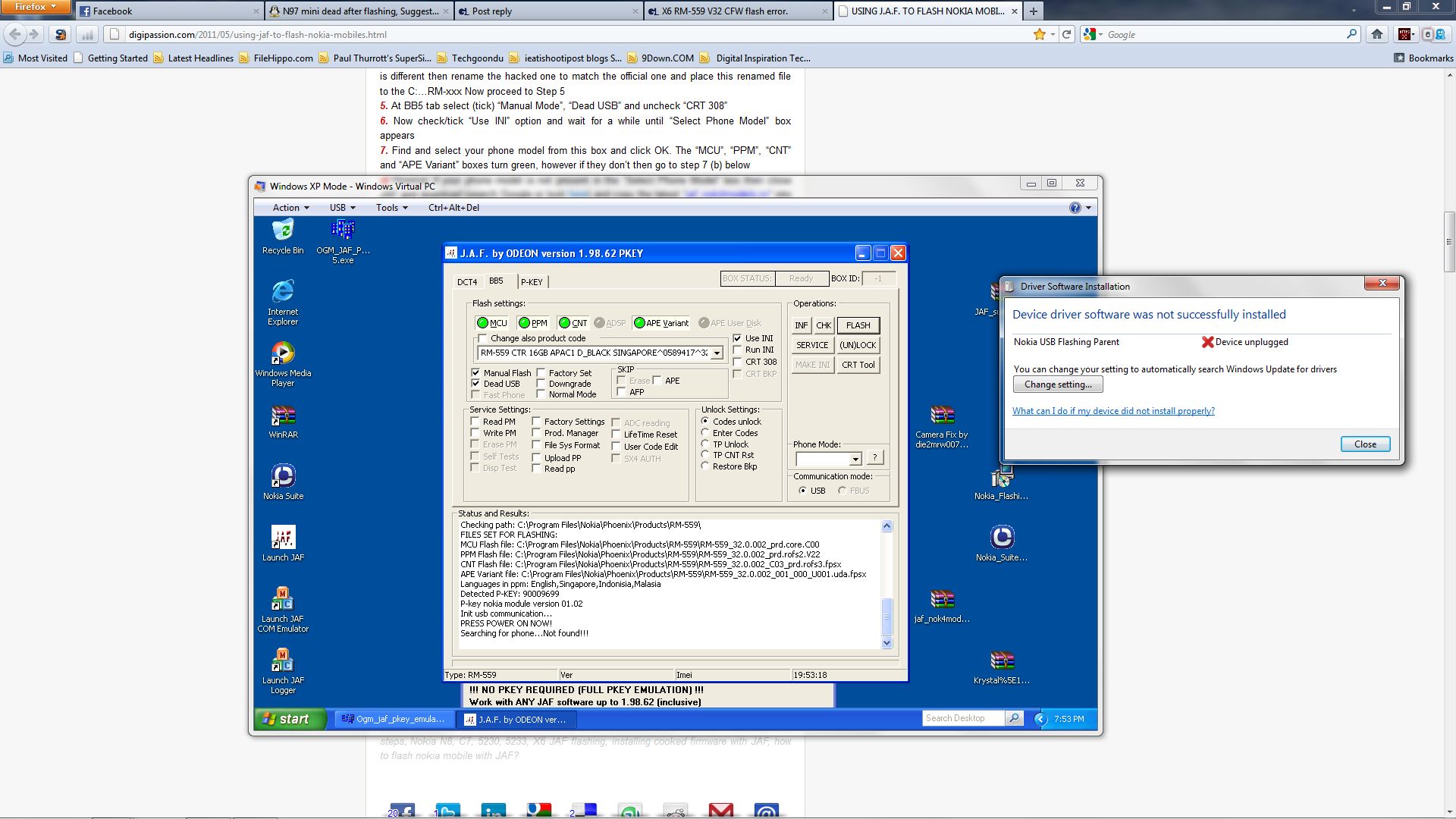This screenshot has width=1456, height=819.
Task: Switch to X6 RM-559 V32 tab
Action: point(739,11)
